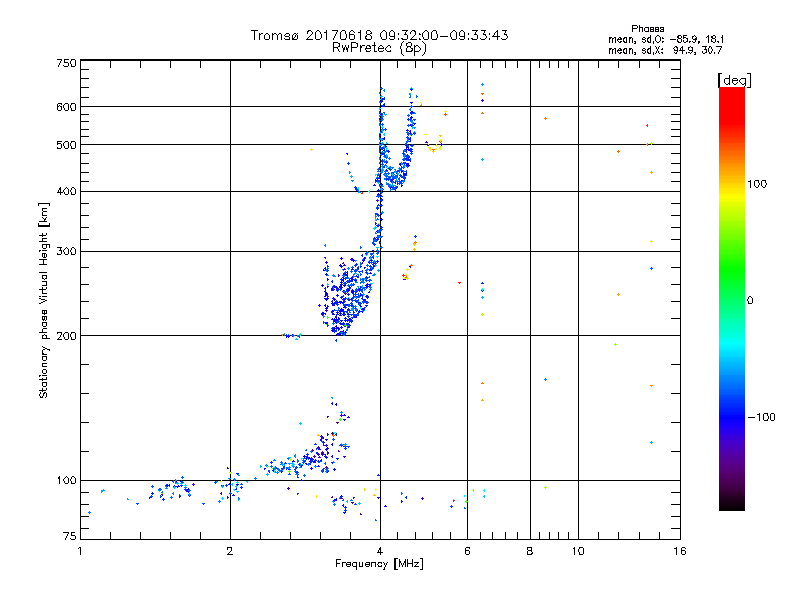Click the 'mean, sd,X: 94.9, 30.7' text

coord(665,50)
